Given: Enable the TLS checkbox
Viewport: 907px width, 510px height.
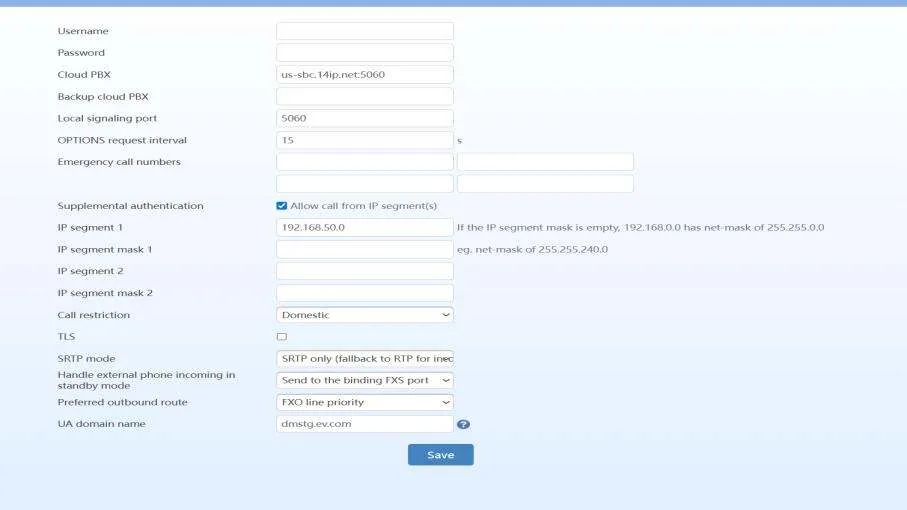Looking at the screenshot, I should click(282, 337).
